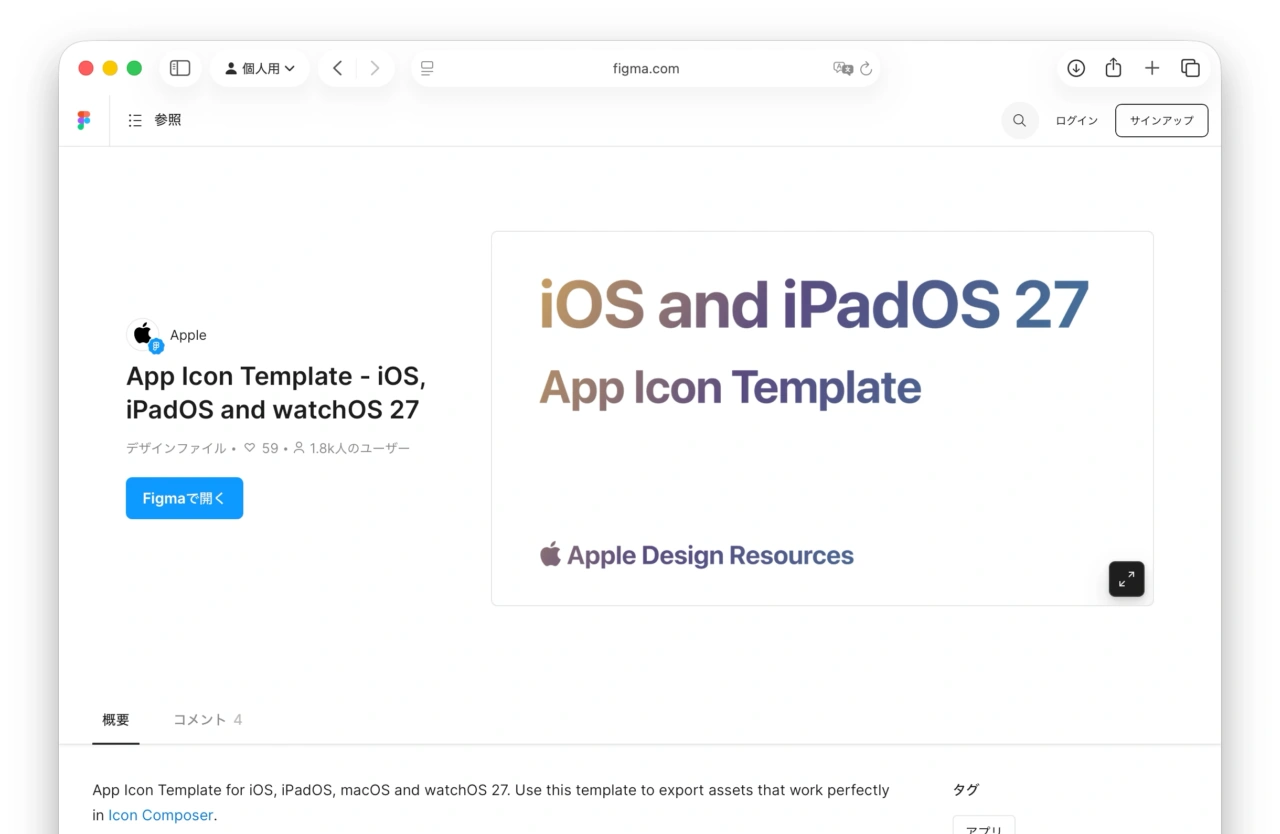Click the 1.8k人のユーザー count
The width and height of the screenshot is (1280, 834).
[352, 448]
